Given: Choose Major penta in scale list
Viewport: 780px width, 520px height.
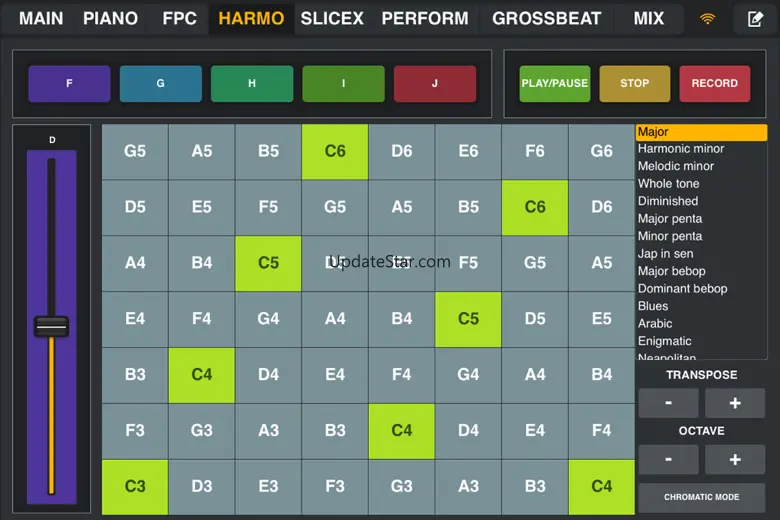Looking at the screenshot, I should coord(670,218).
